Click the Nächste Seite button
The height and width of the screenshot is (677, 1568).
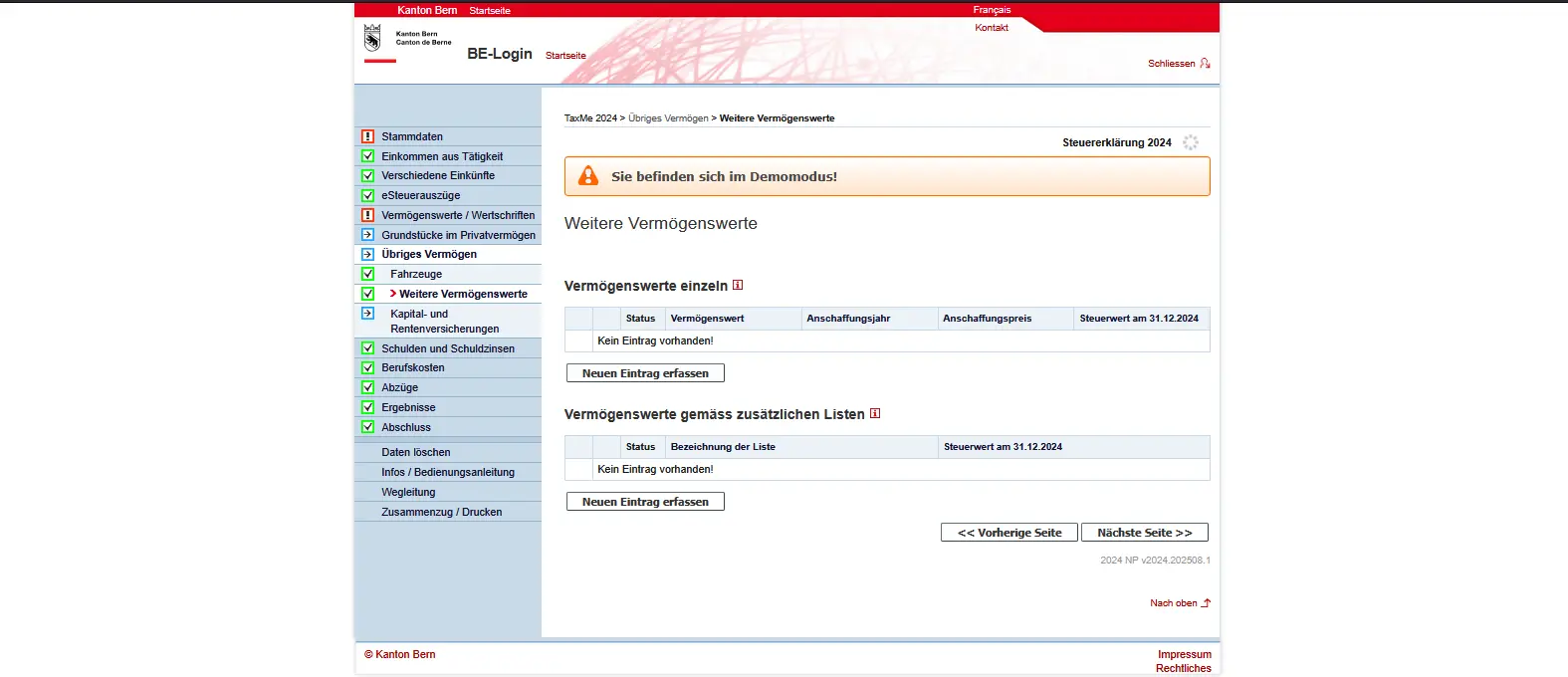coord(1144,533)
